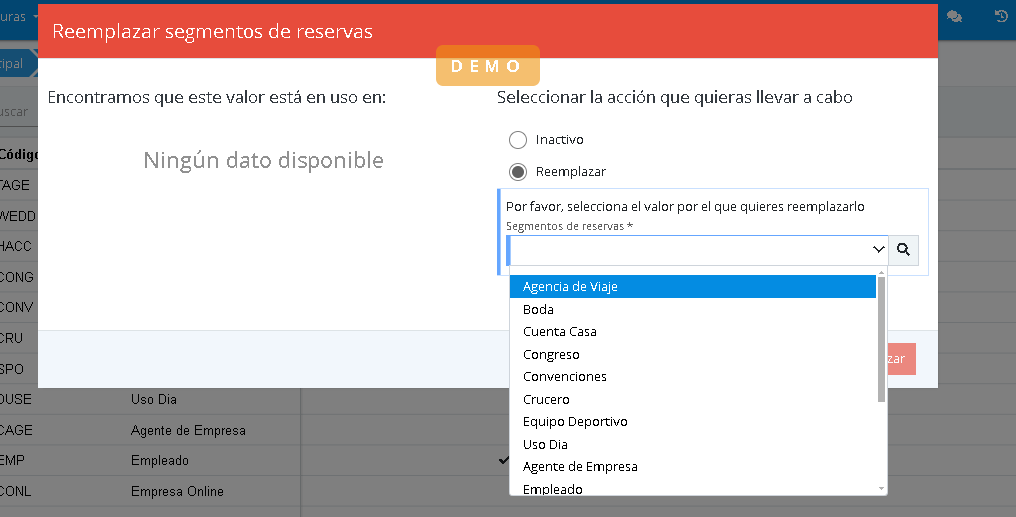Choose Agente de Empresa from dropdown list
This screenshot has width=1016, height=517.
click(x=580, y=467)
